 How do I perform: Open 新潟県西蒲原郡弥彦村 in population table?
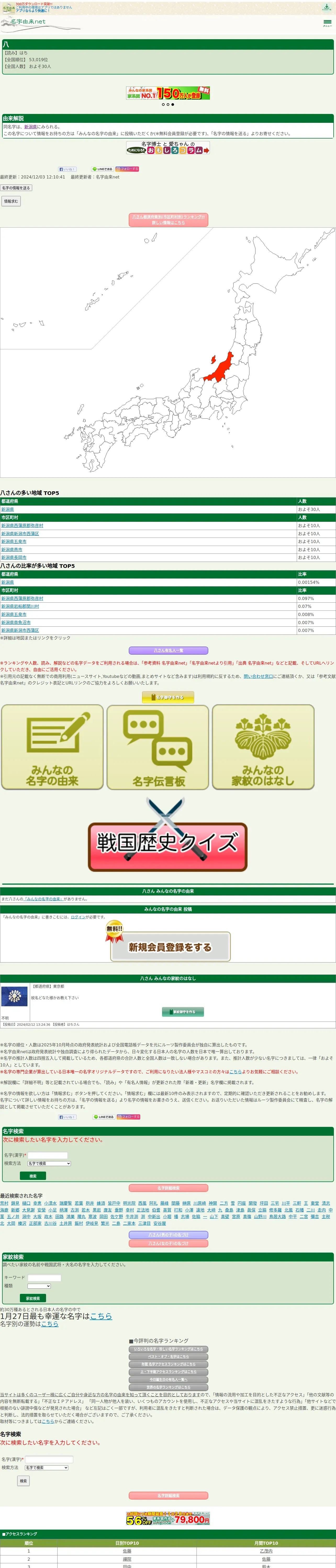tap(22, 525)
